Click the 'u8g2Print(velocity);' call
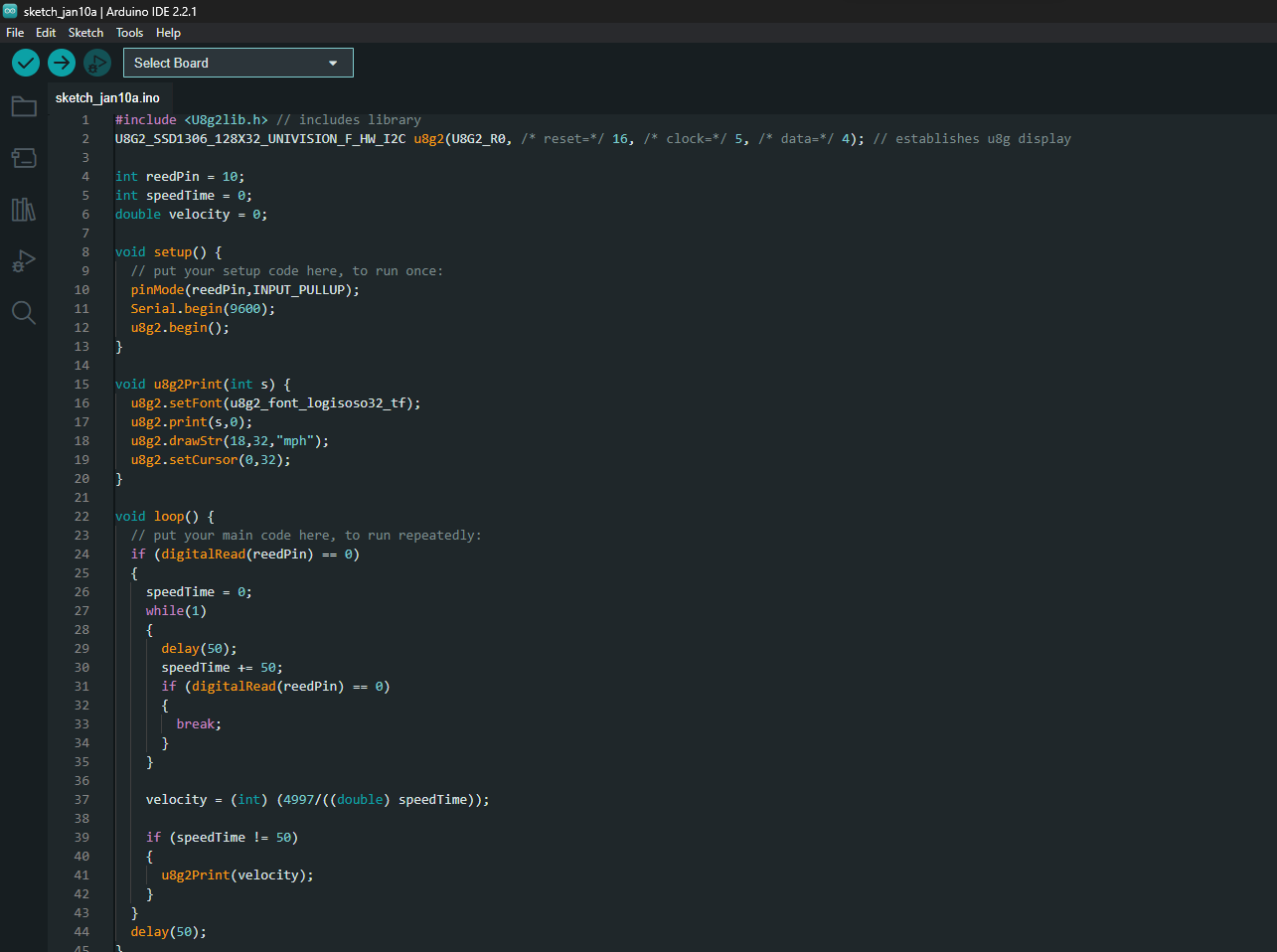 click(238, 874)
